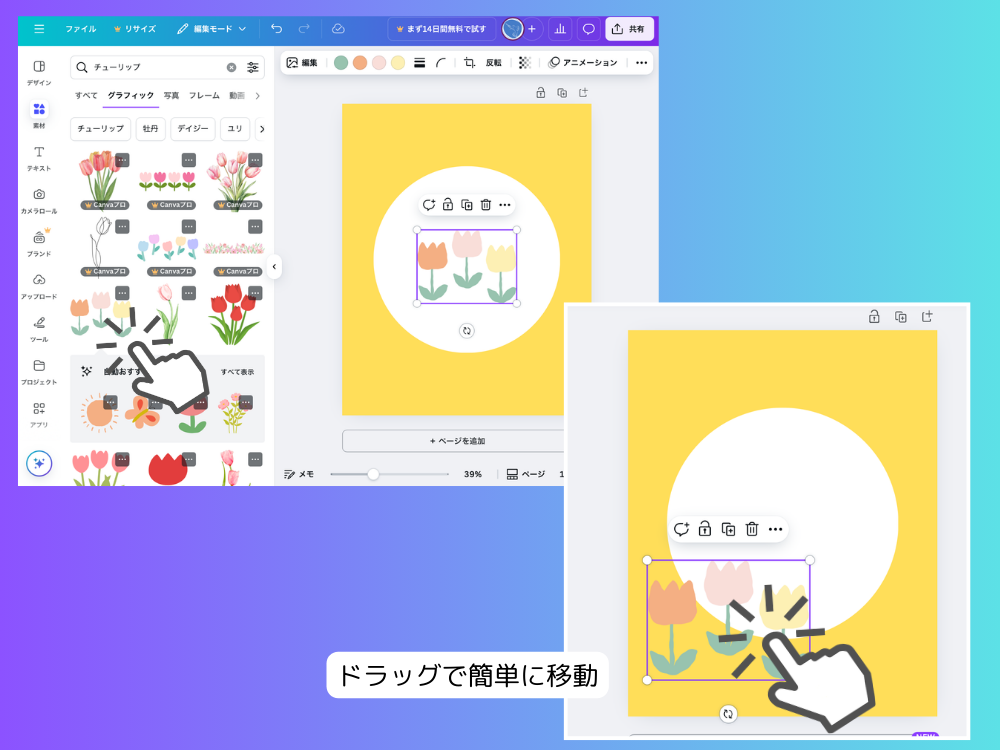This screenshot has width=1000, height=750.
Task: Toggle the transparency checkerboard control
Action: (x=524, y=63)
